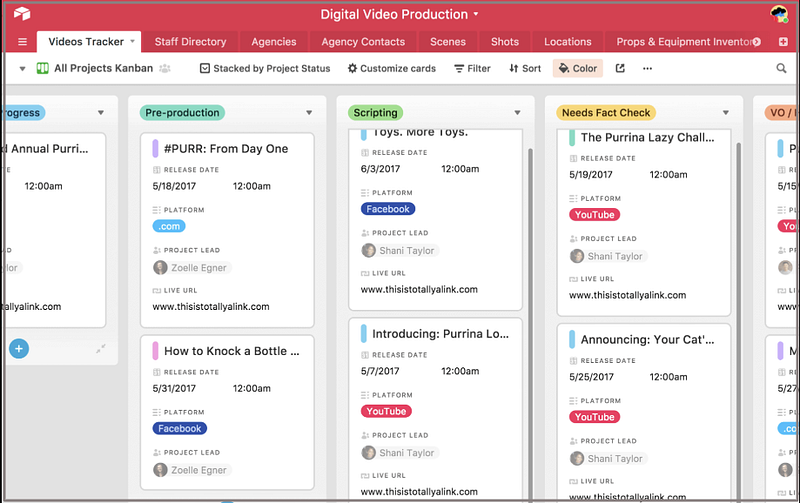This screenshot has width=800, height=503.
Task: Show more tables arrow icon
Action: coord(757,42)
